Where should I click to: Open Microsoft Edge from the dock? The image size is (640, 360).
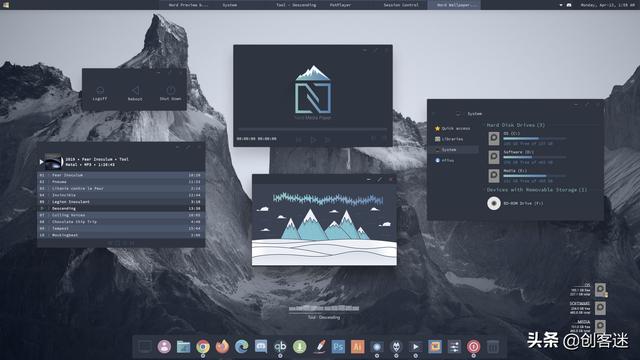click(x=242, y=347)
